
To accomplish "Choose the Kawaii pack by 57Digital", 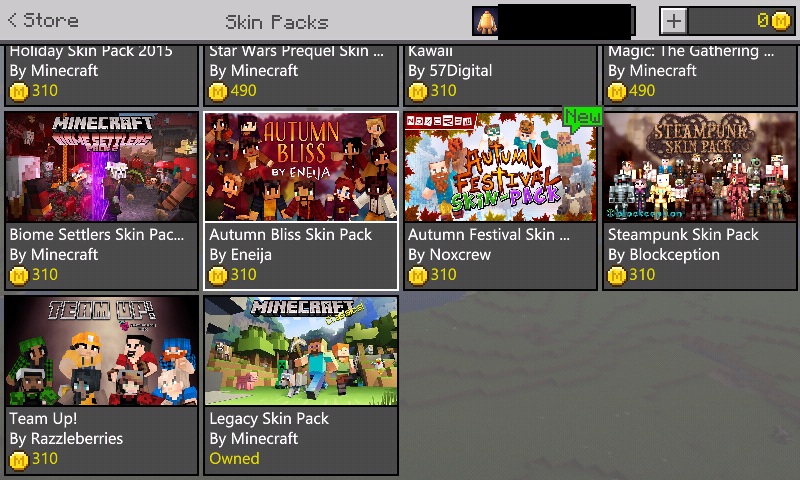I will pyautogui.click(x=500, y=75).
